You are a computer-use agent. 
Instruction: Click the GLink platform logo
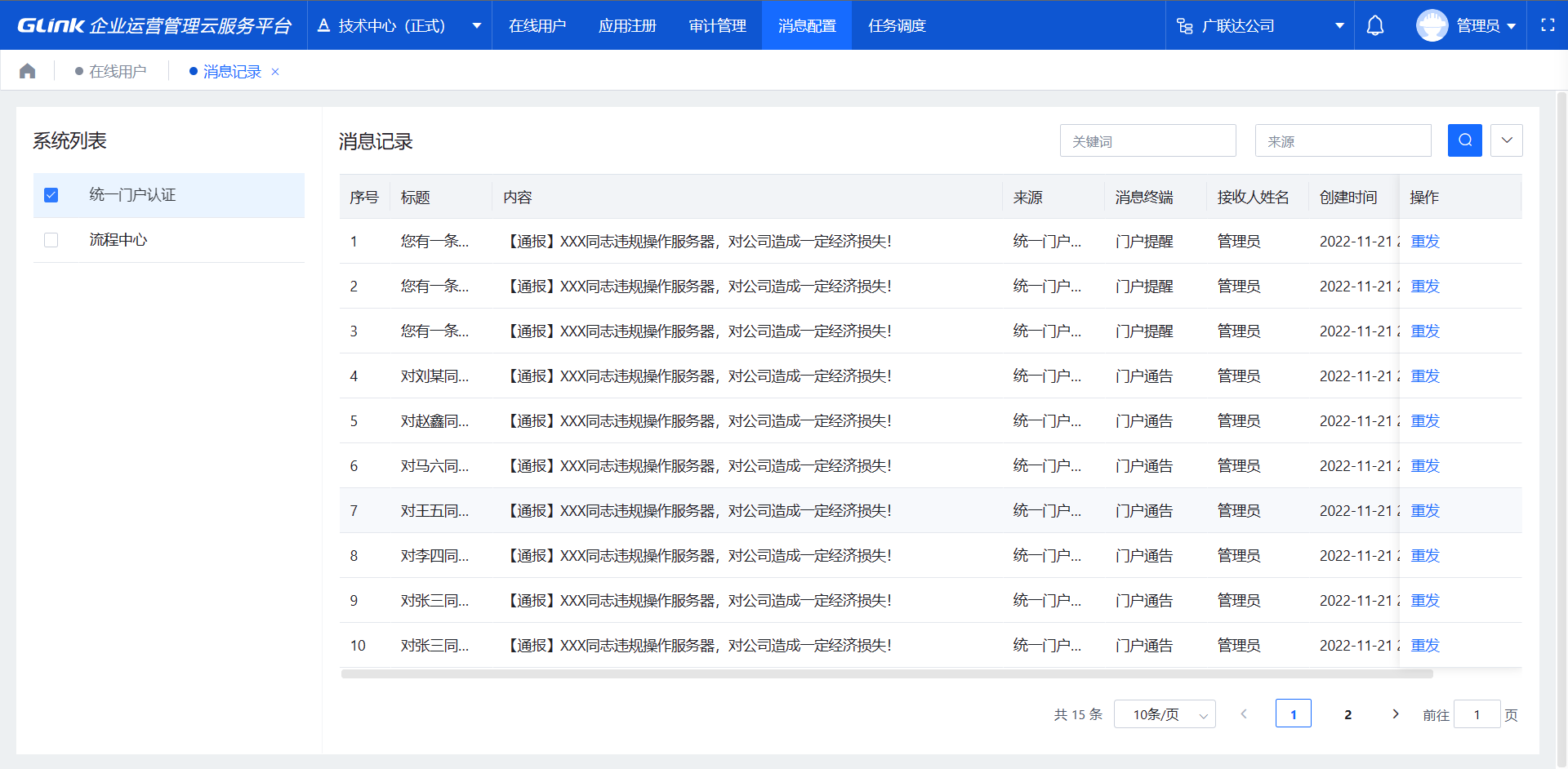[154, 25]
